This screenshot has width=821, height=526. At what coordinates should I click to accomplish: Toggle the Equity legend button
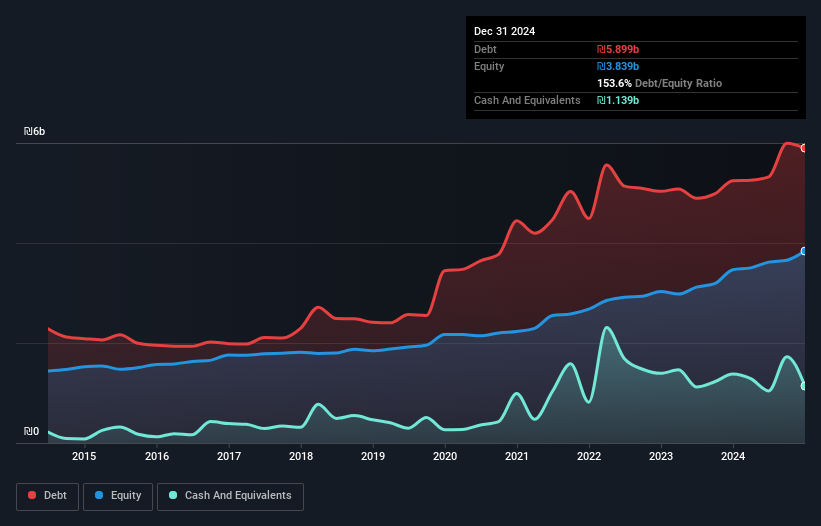tap(118, 496)
